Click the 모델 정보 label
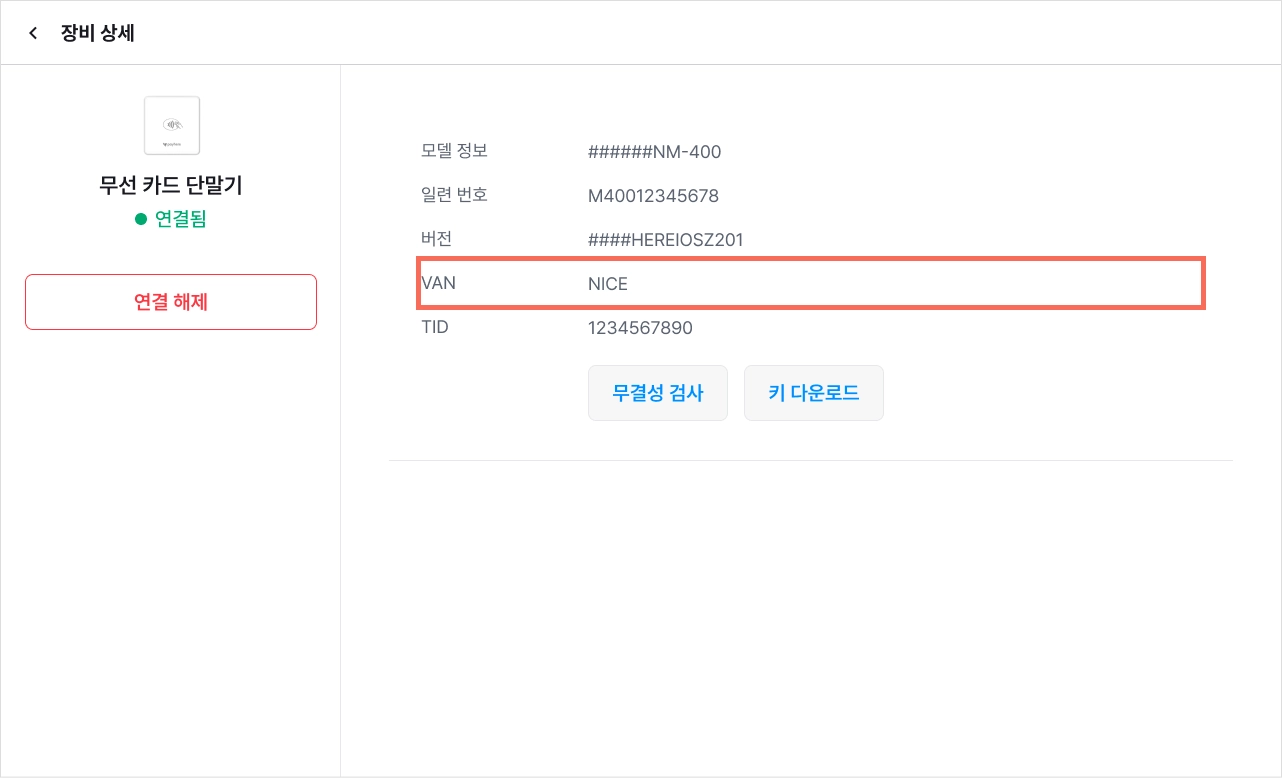This screenshot has height=778, width=1282. pyautogui.click(x=454, y=151)
